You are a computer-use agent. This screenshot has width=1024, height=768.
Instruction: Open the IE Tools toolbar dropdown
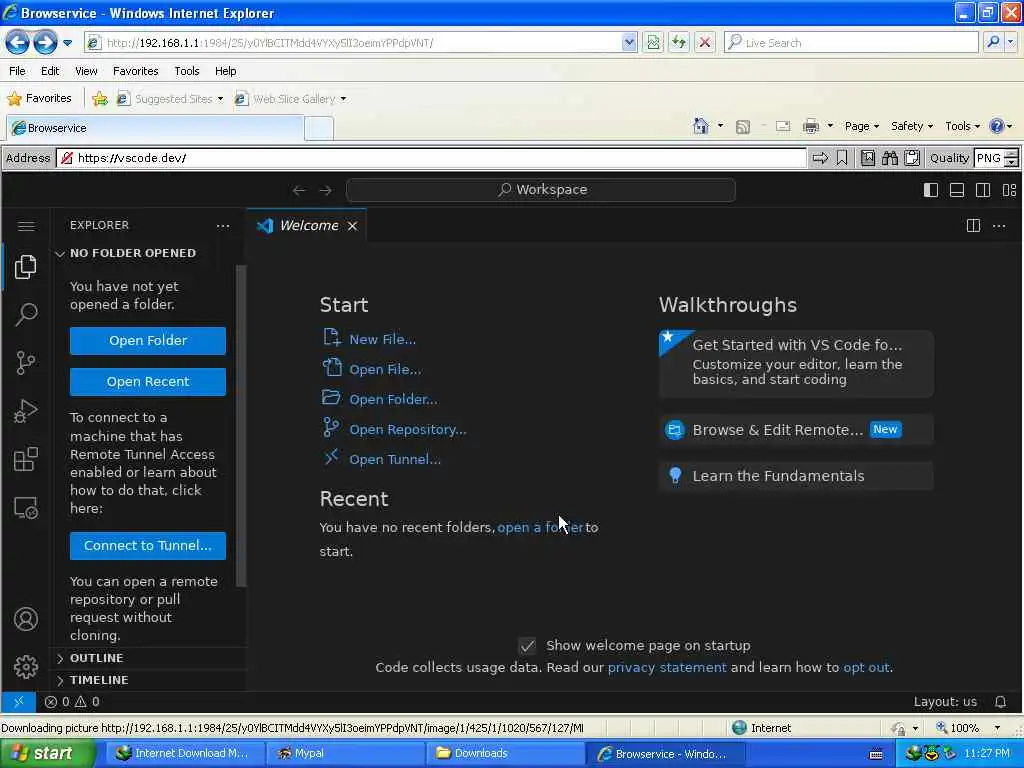point(962,126)
